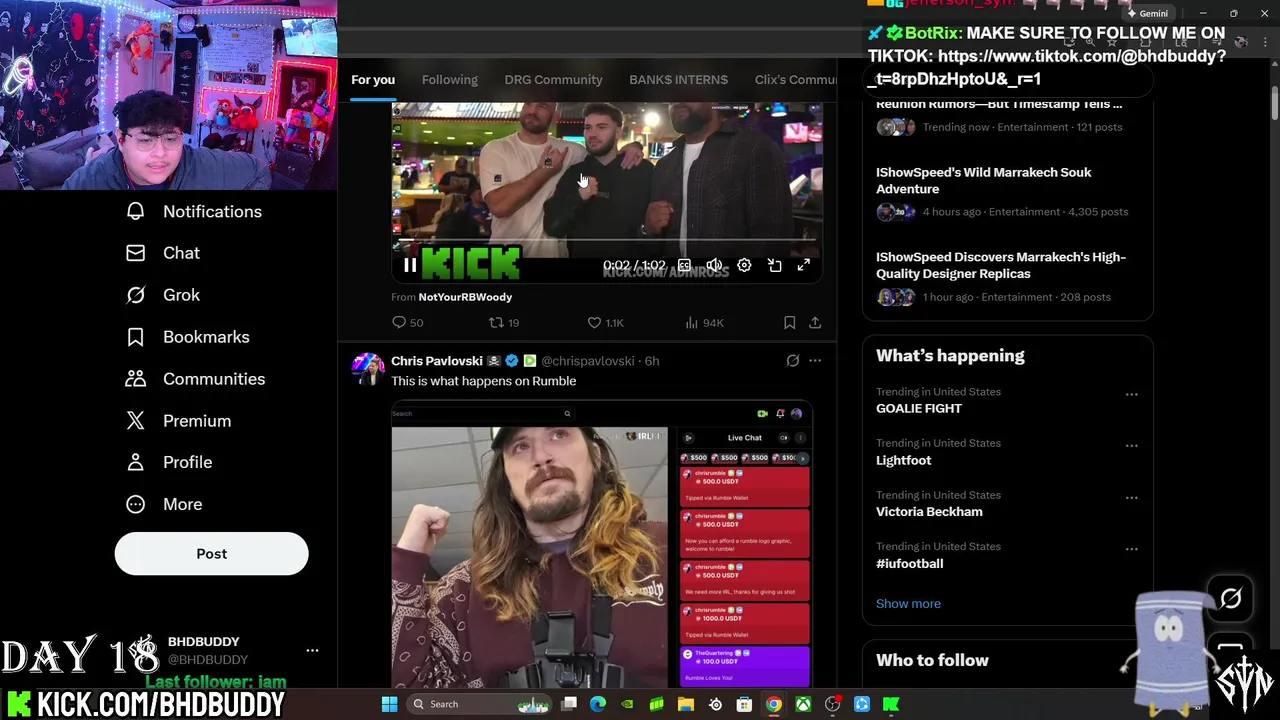Share the Kick video post
Screen dimensions: 1280x720
pos(815,323)
